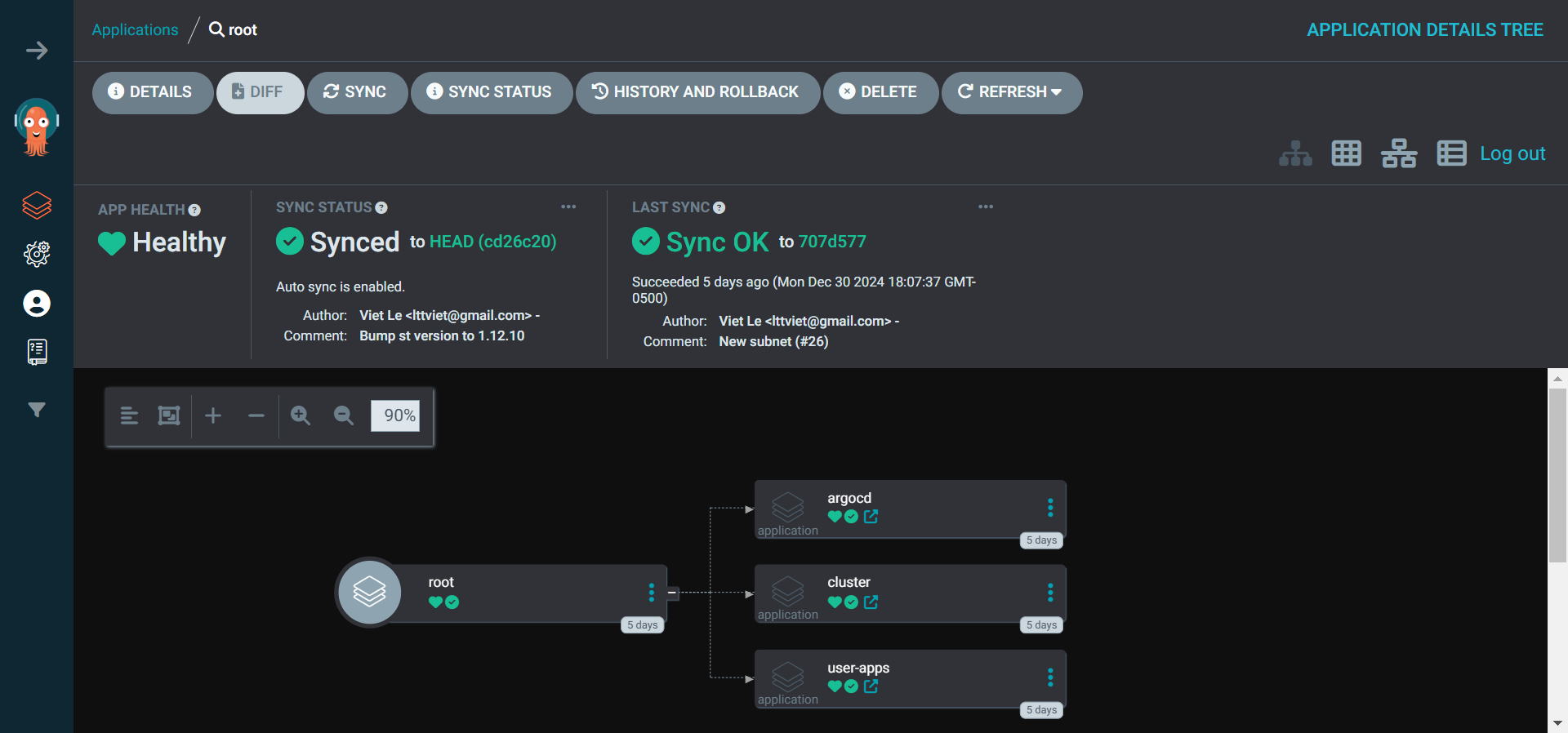This screenshot has height=733, width=1568.
Task: Open History and Rollback
Action: (697, 92)
